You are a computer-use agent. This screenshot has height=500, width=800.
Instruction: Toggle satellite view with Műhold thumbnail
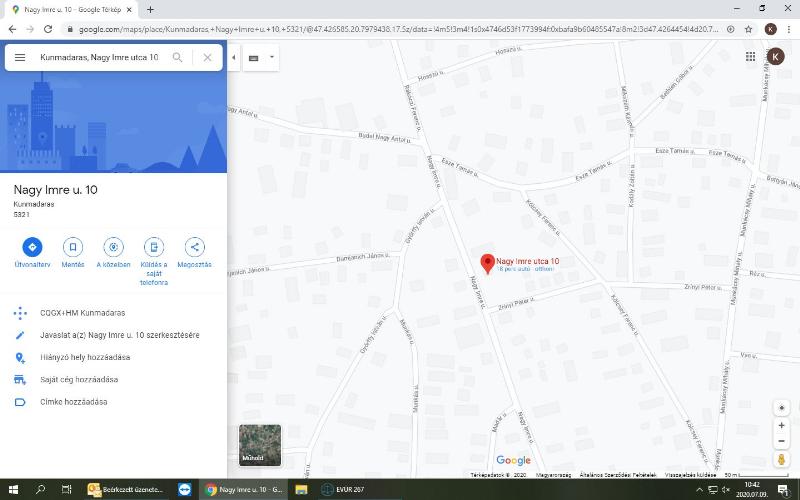tap(259, 445)
